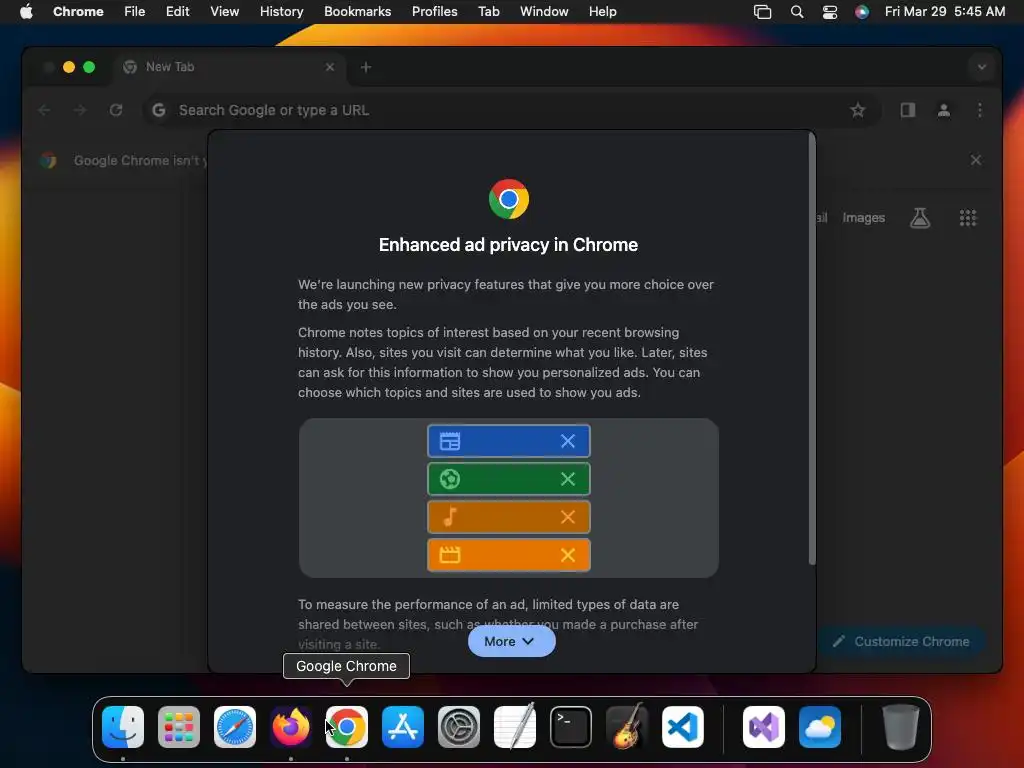This screenshot has height=768, width=1024.
Task: Dismiss the default browser infobar
Action: pos(976,160)
